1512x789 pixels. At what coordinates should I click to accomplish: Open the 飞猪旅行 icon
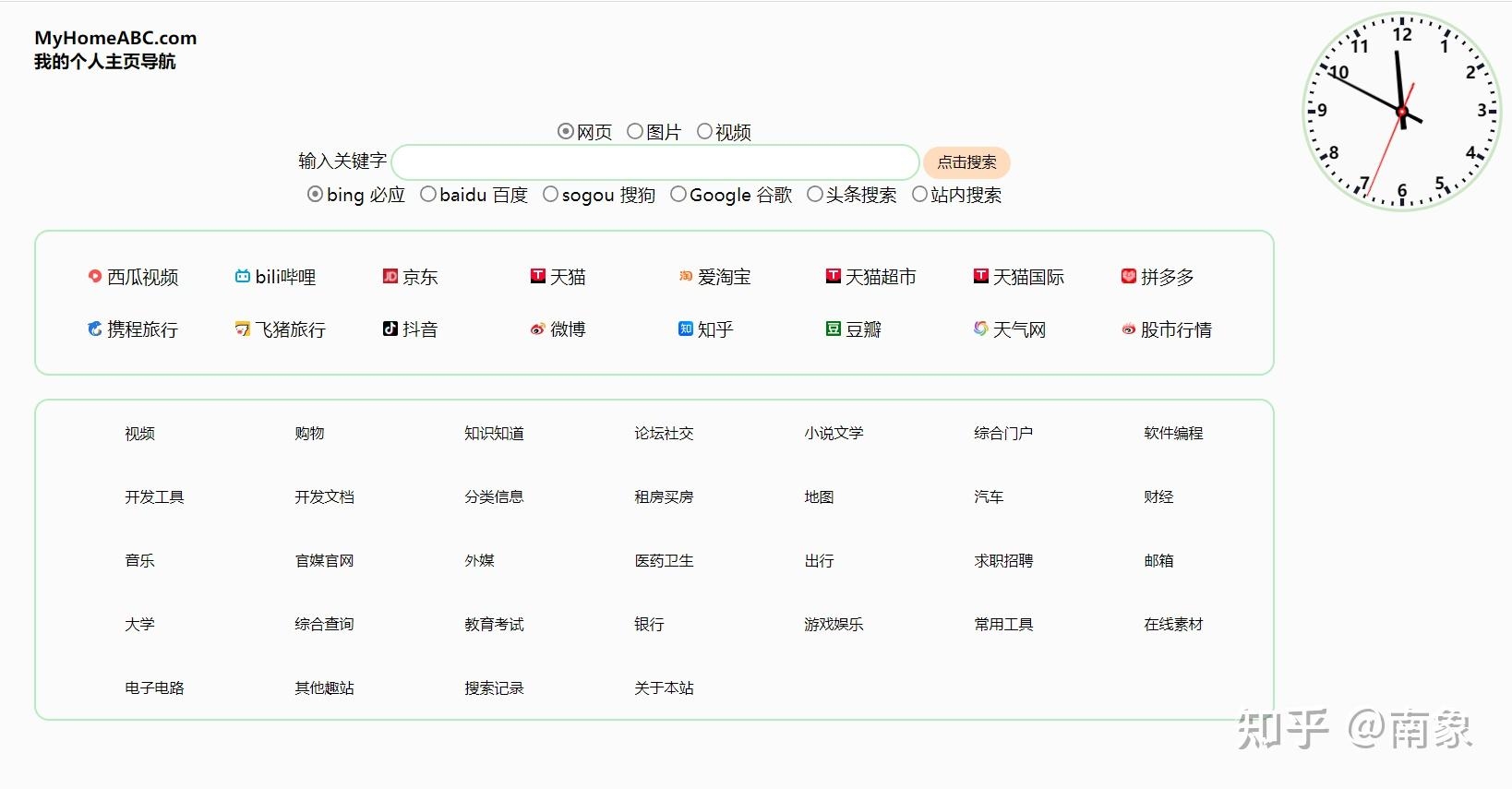coord(243,329)
